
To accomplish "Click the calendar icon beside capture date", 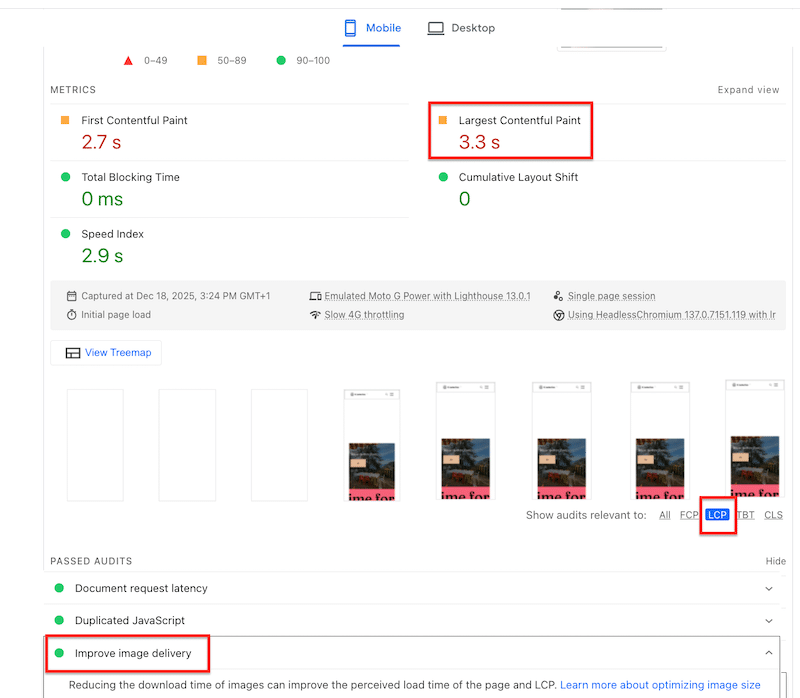I will point(72,296).
